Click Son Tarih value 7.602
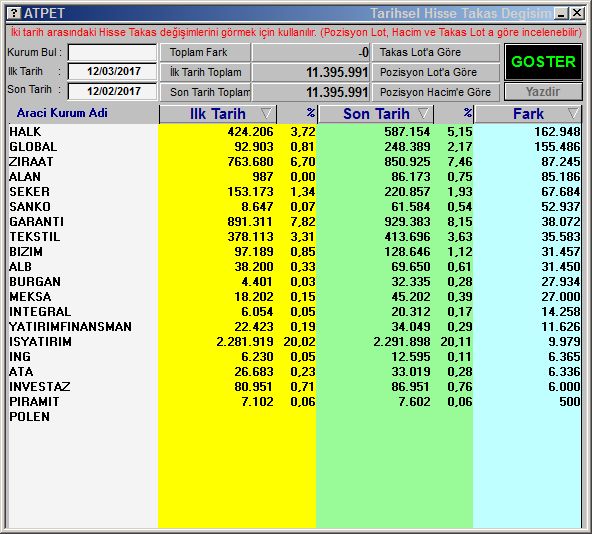The width and height of the screenshot is (592, 534). (415, 402)
